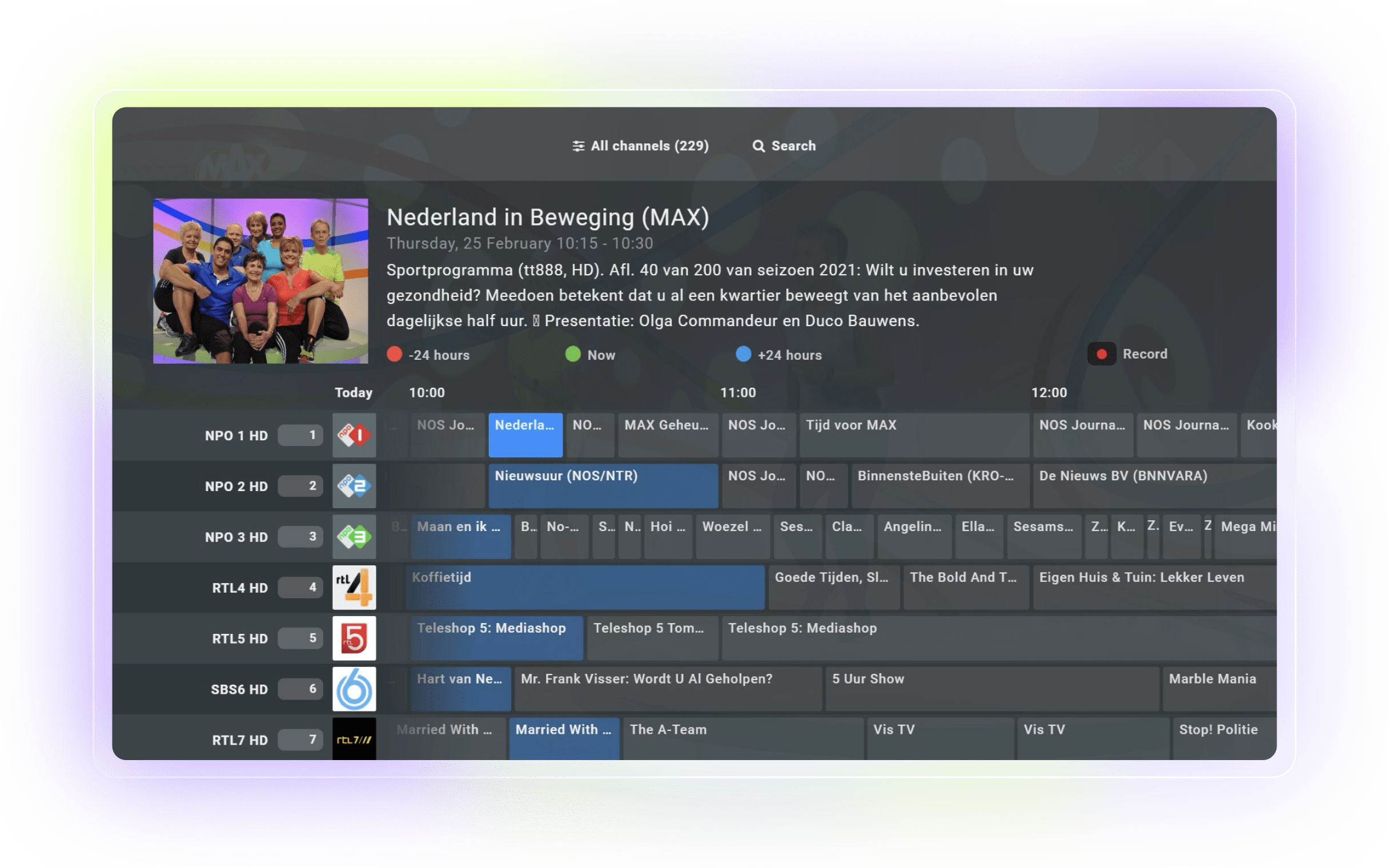Jump back using -24 hours

428,355
